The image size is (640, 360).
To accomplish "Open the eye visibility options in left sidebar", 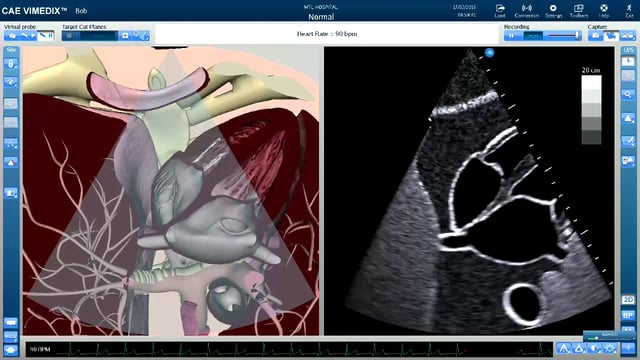I will pos(11,82).
